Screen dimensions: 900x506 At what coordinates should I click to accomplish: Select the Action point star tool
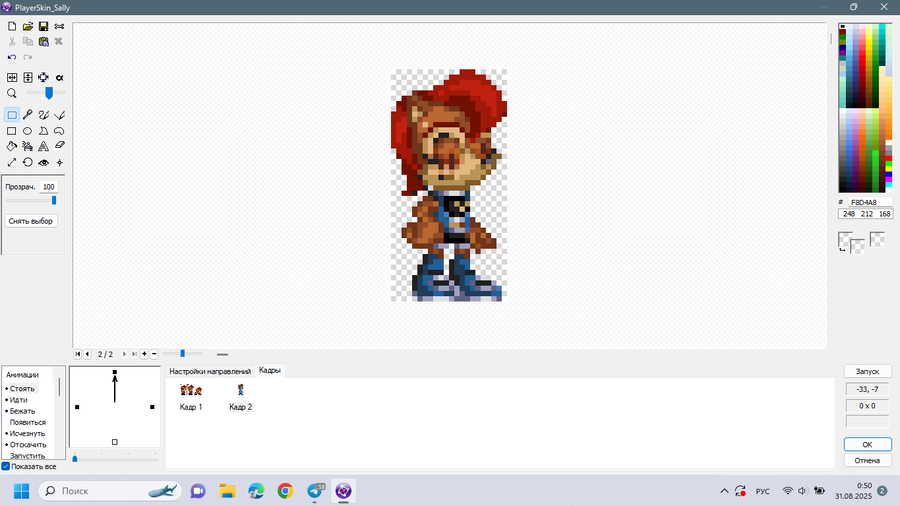pyautogui.click(x=59, y=162)
